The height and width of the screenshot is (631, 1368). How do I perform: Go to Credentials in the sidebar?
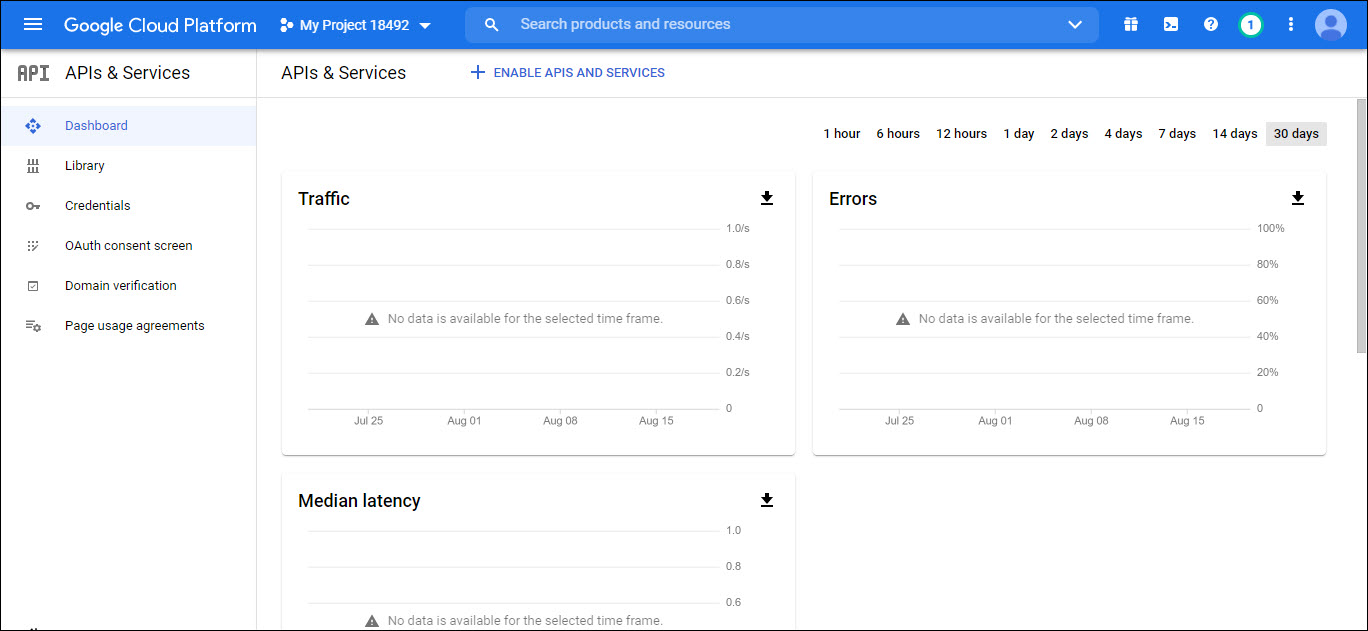pos(98,206)
